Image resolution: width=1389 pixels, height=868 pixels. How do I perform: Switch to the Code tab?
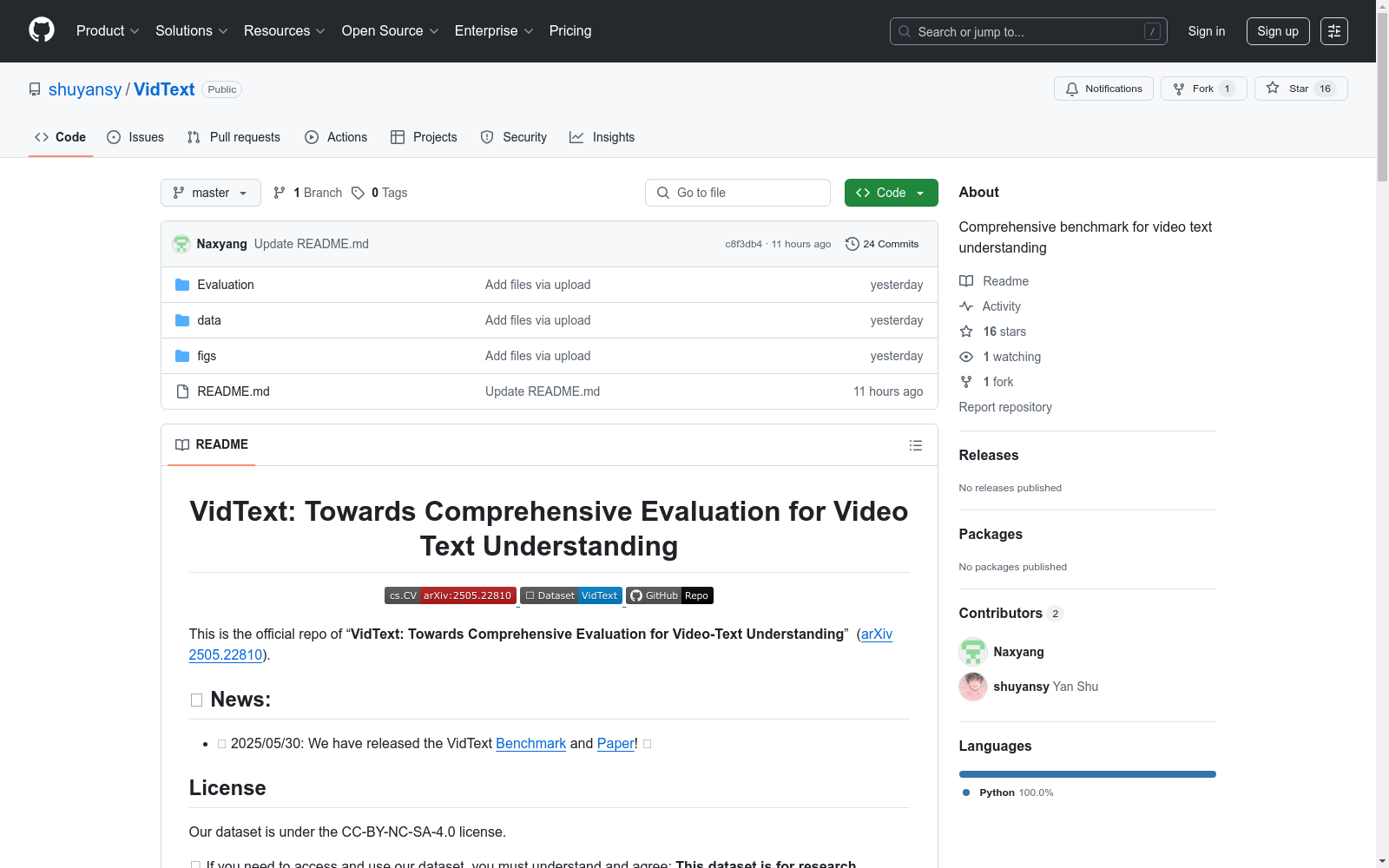[61, 137]
